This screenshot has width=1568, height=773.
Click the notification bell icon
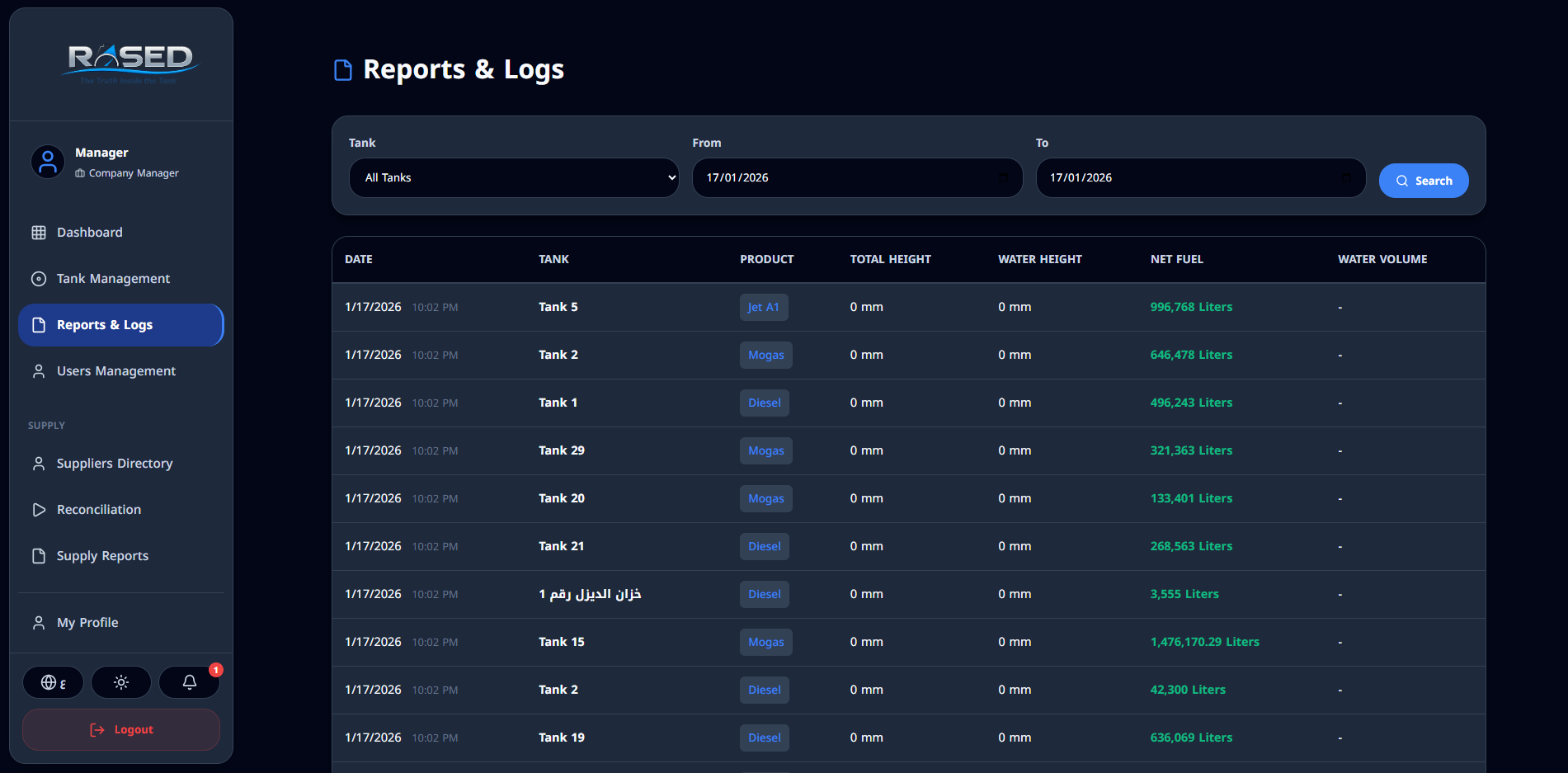pyautogui.click(x=189, y=682)
